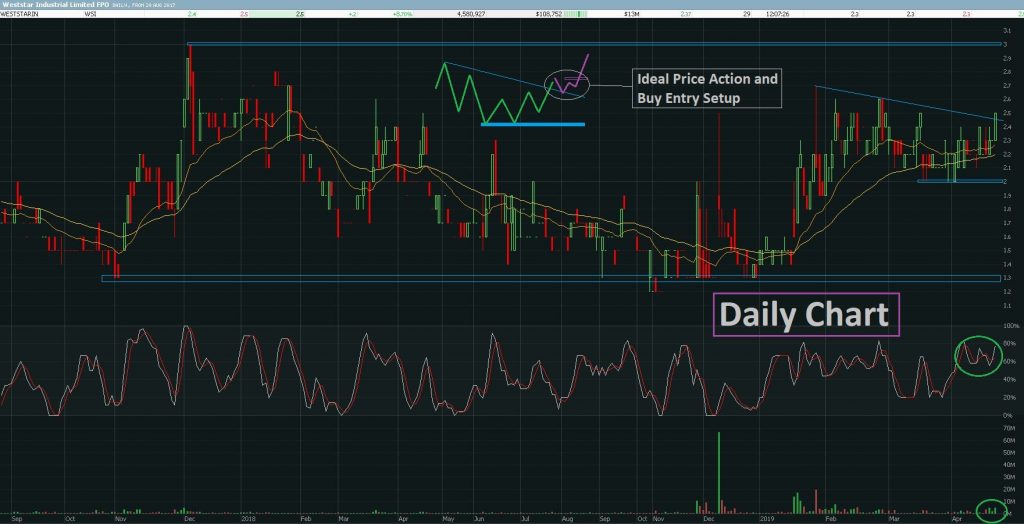
Task: Click the 80% label on the oscillator axis
Action: [1010, 343]
